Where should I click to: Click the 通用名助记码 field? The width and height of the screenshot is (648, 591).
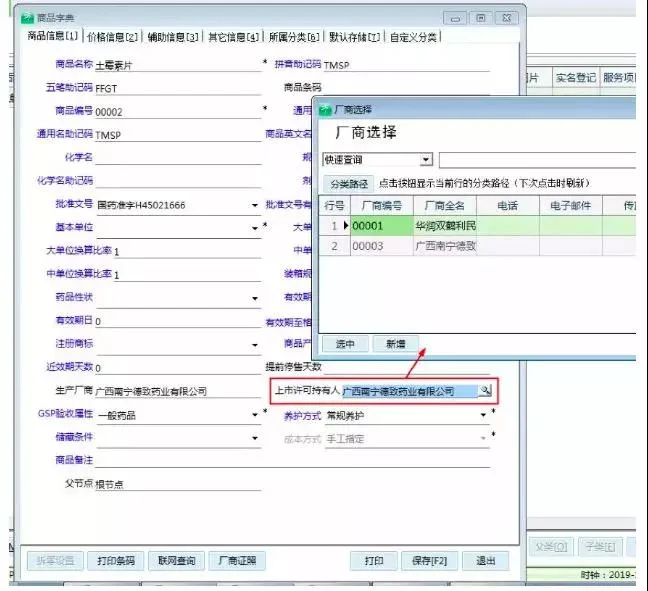178,135
